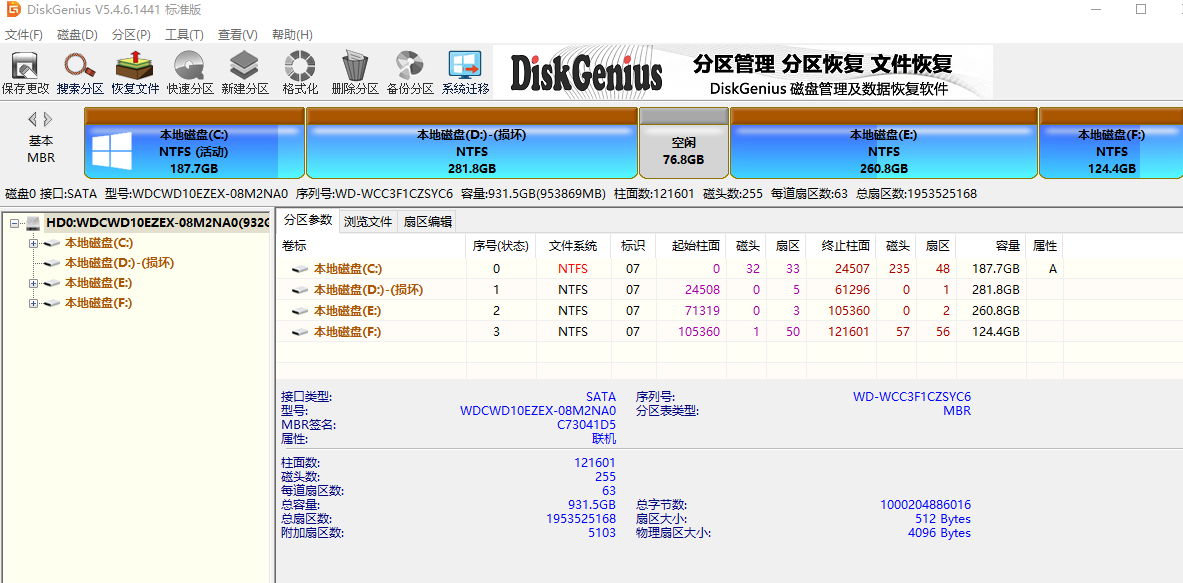
Task: Launch the 系统迁移 system migration tool
Action: [466, 73]
